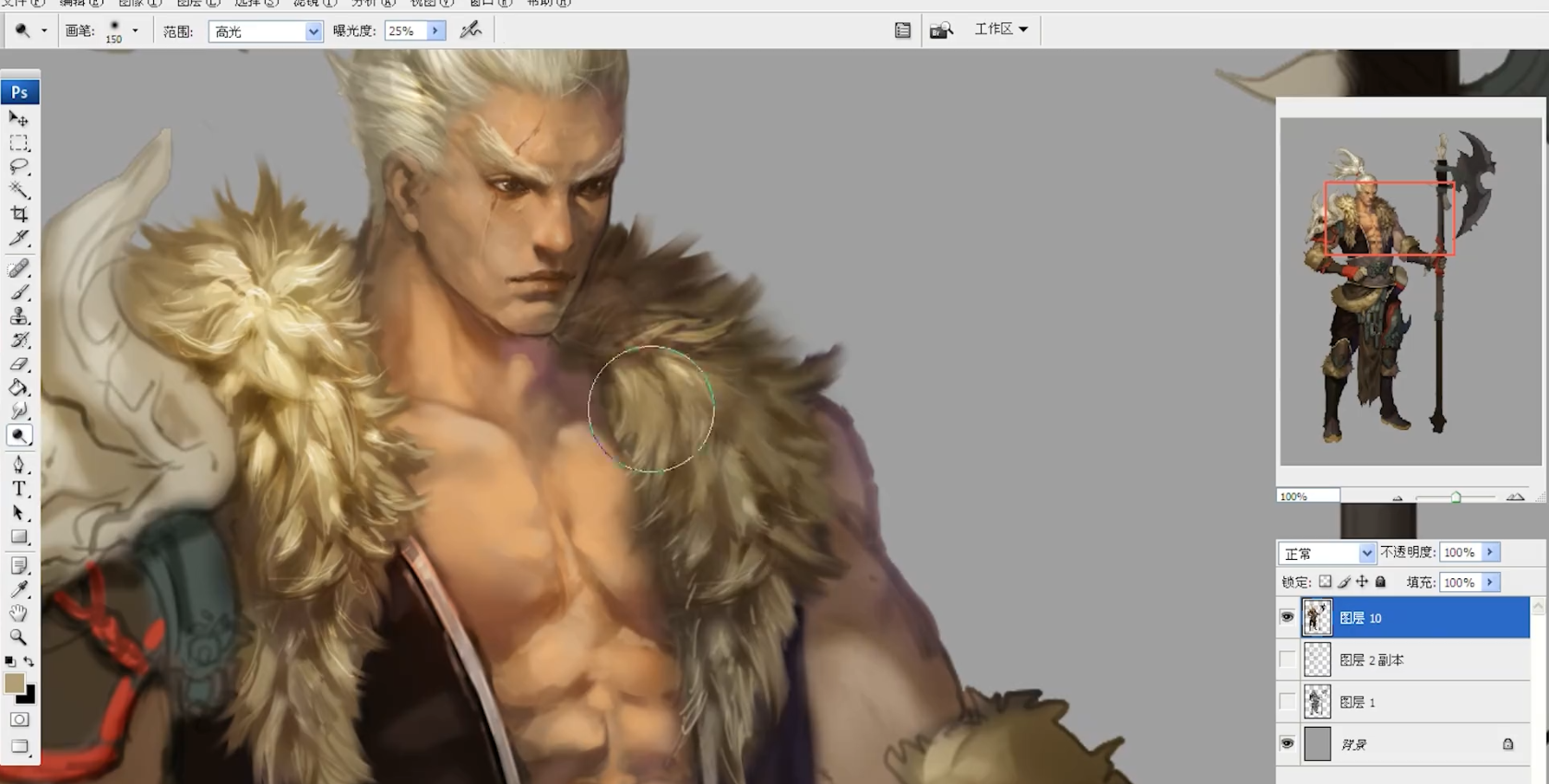Click the foreground color swatch

point(13,683)
